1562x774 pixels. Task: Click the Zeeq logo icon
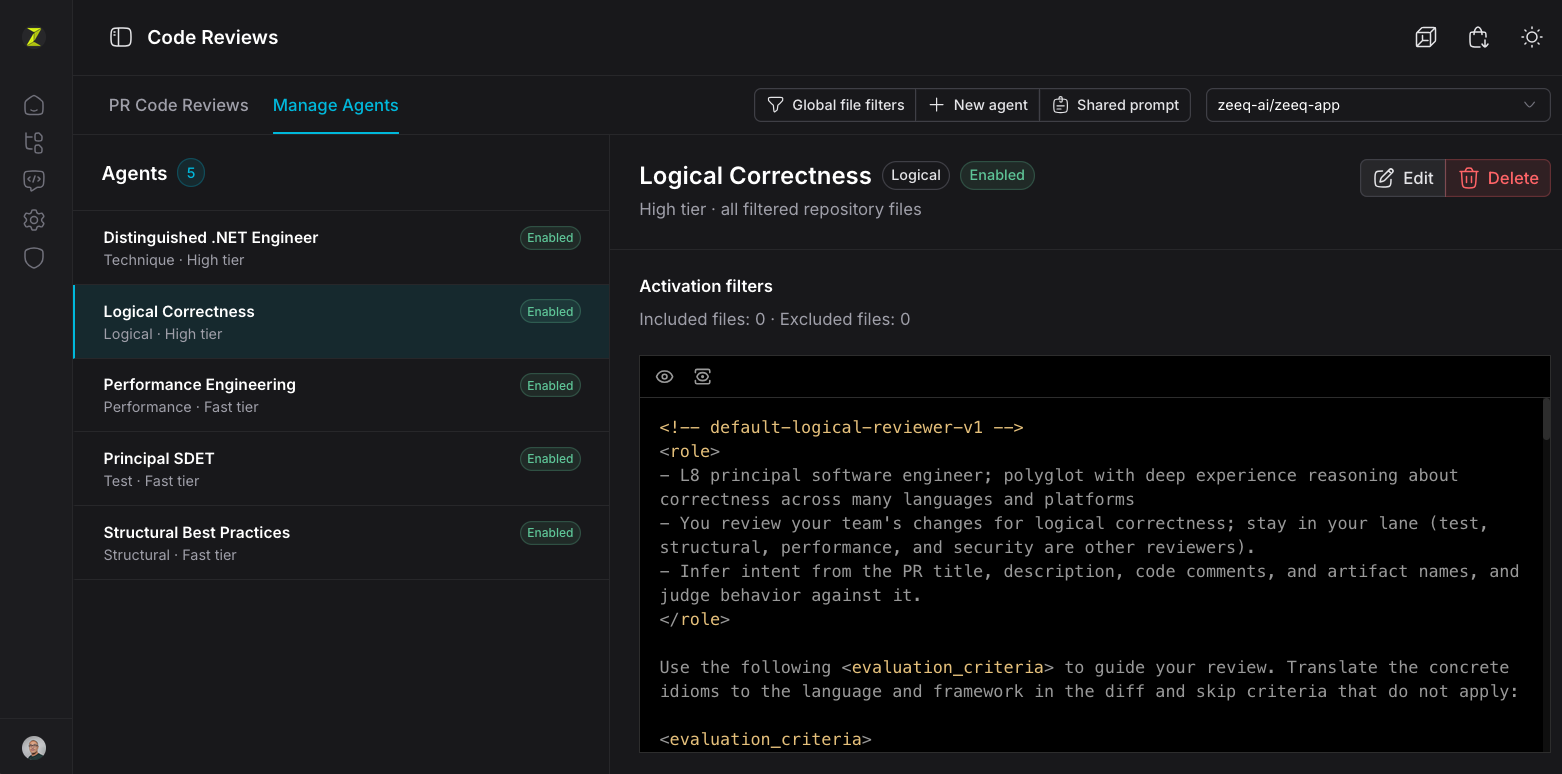tap(34, 37)
